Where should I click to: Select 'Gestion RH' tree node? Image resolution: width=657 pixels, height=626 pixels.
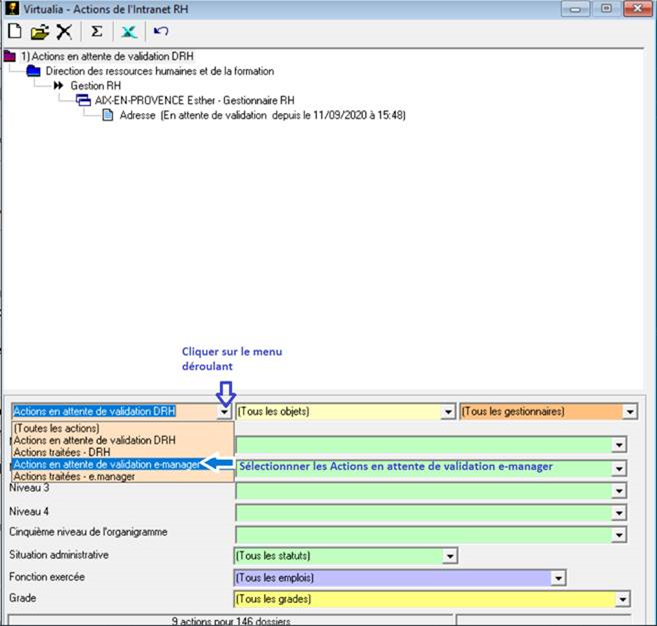pos(95,86)
